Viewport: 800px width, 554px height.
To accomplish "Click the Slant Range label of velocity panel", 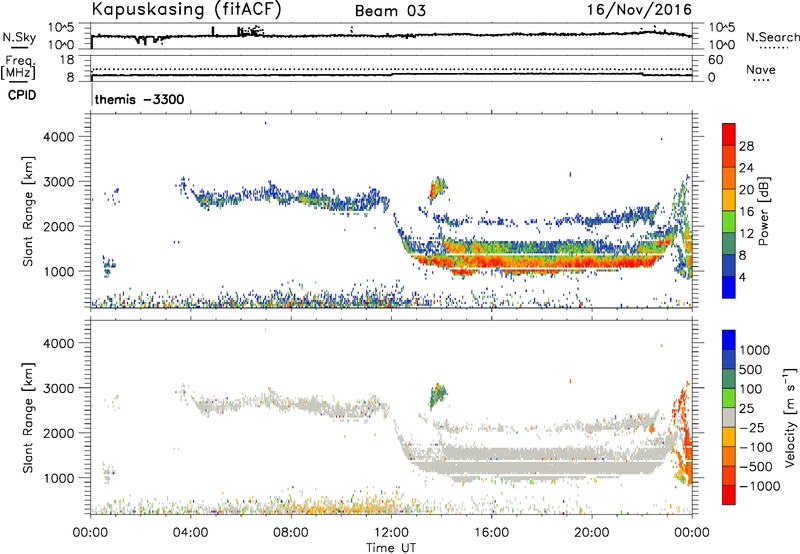I will pos(28,418).
